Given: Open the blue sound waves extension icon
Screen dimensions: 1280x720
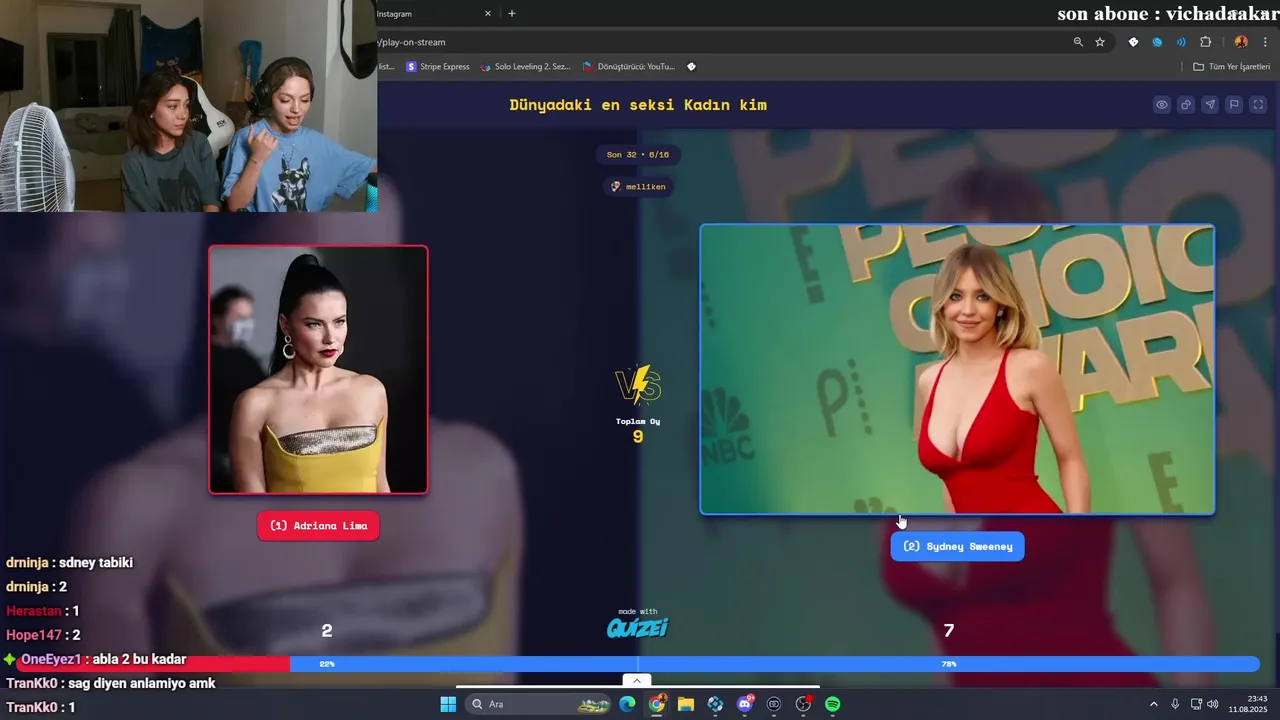Looking at the screenshot, I should (1181, 42).
